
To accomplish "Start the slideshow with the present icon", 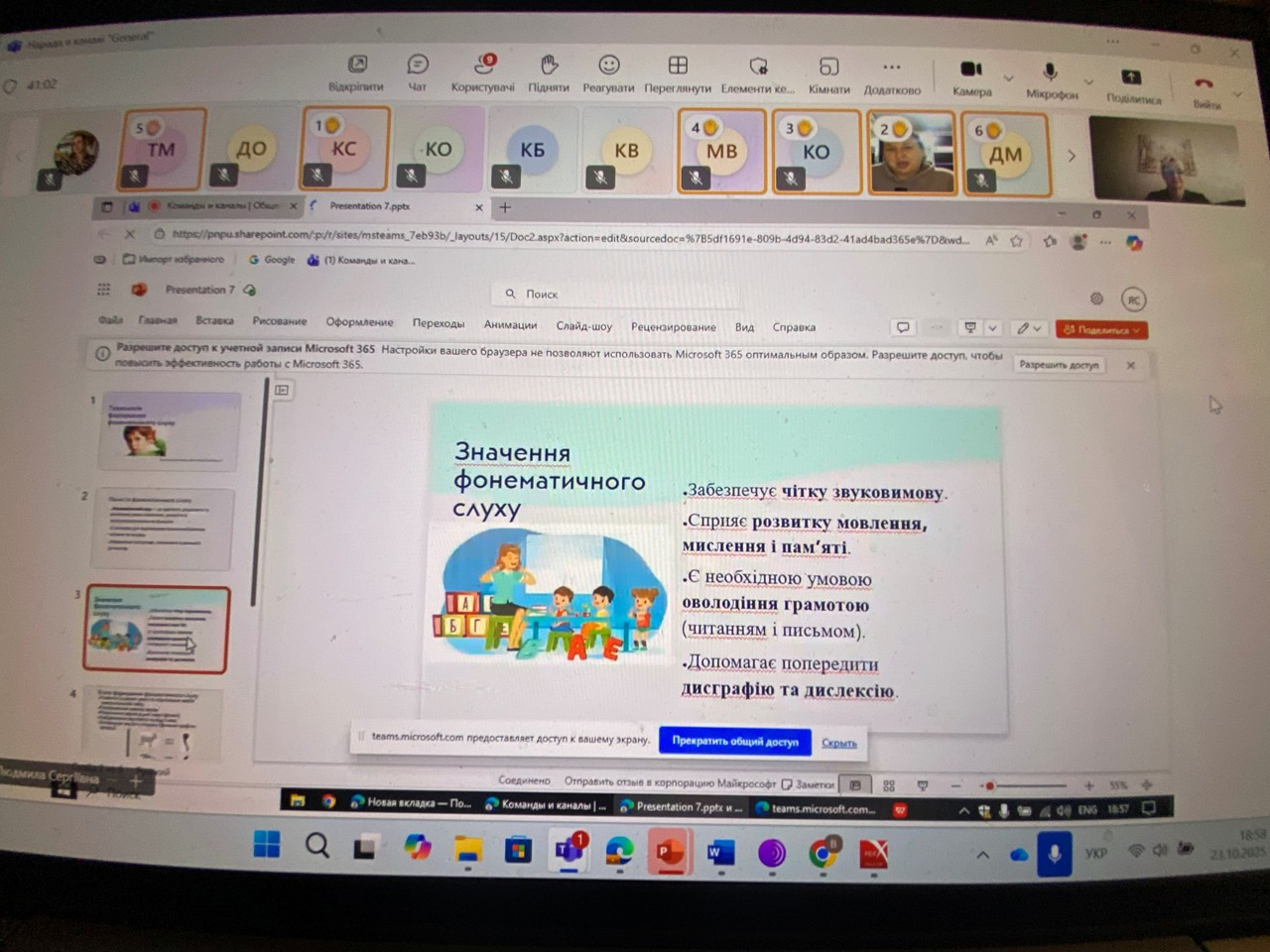I will point(970,328).
